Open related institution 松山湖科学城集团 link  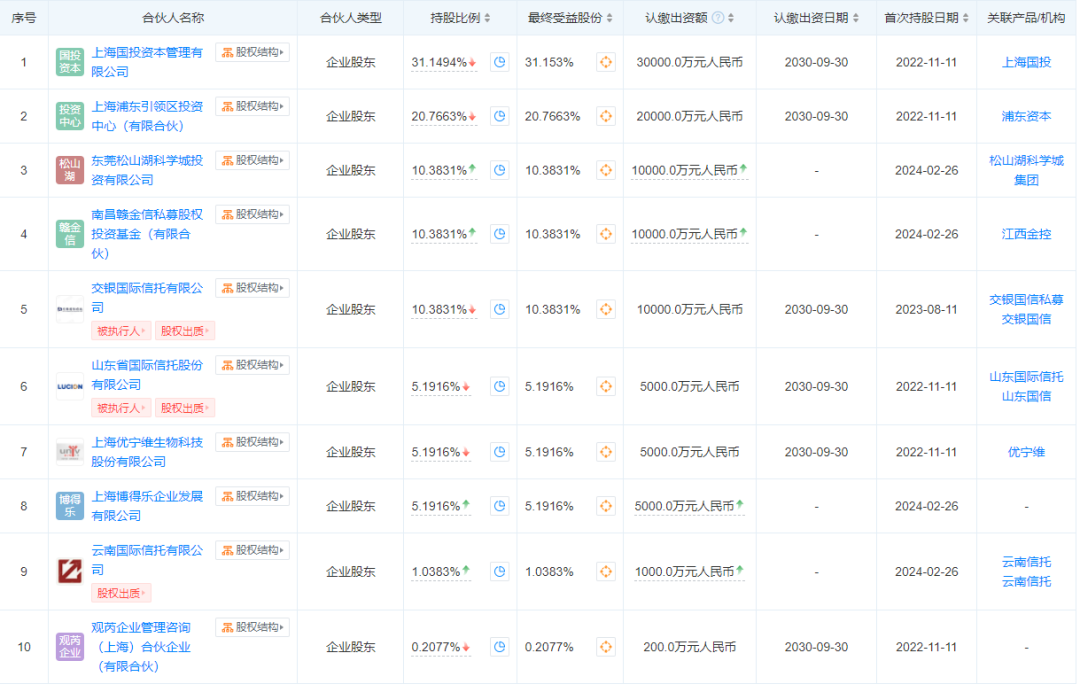[x=1026, y=170]
